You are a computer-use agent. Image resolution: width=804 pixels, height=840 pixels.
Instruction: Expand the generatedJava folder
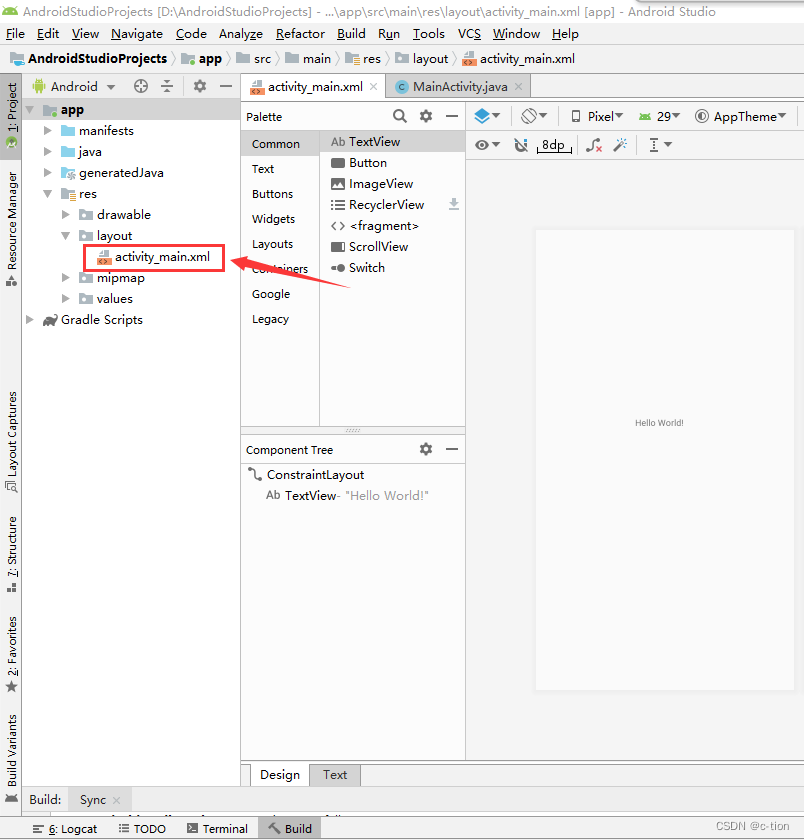pyautogui.click(x=48, y=172)
